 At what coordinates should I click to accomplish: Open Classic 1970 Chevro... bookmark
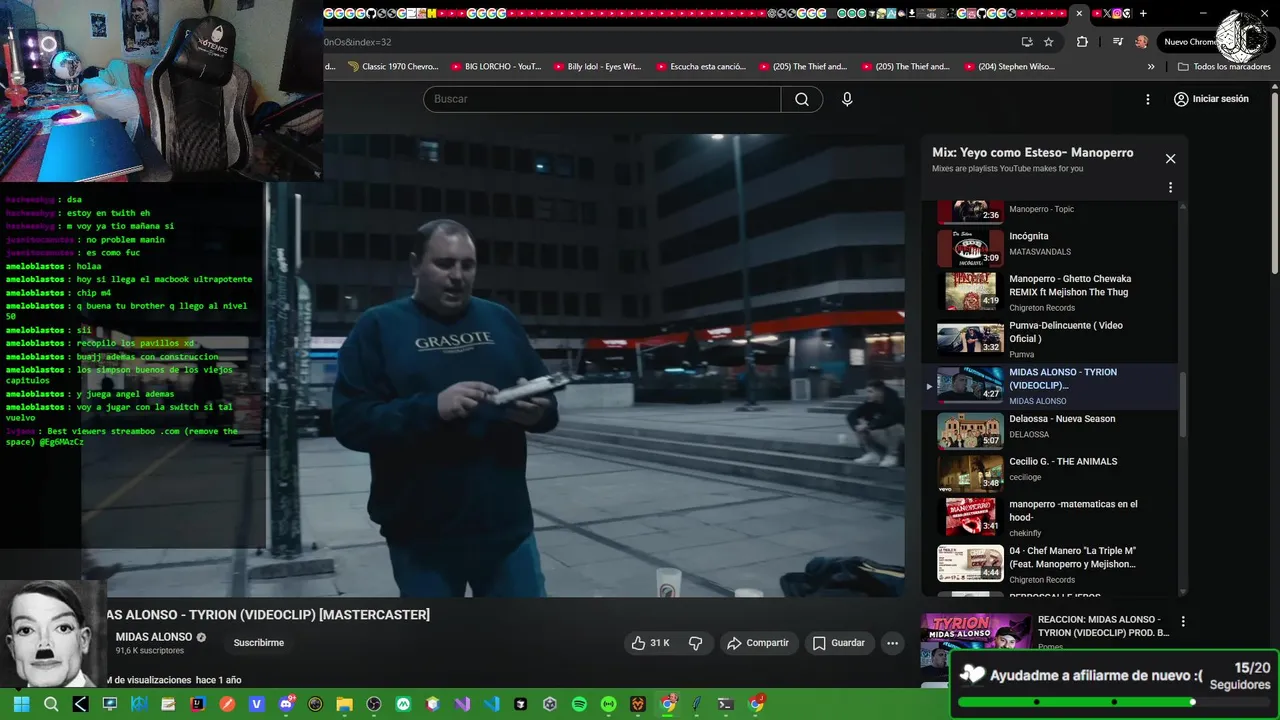coord(393,67)
